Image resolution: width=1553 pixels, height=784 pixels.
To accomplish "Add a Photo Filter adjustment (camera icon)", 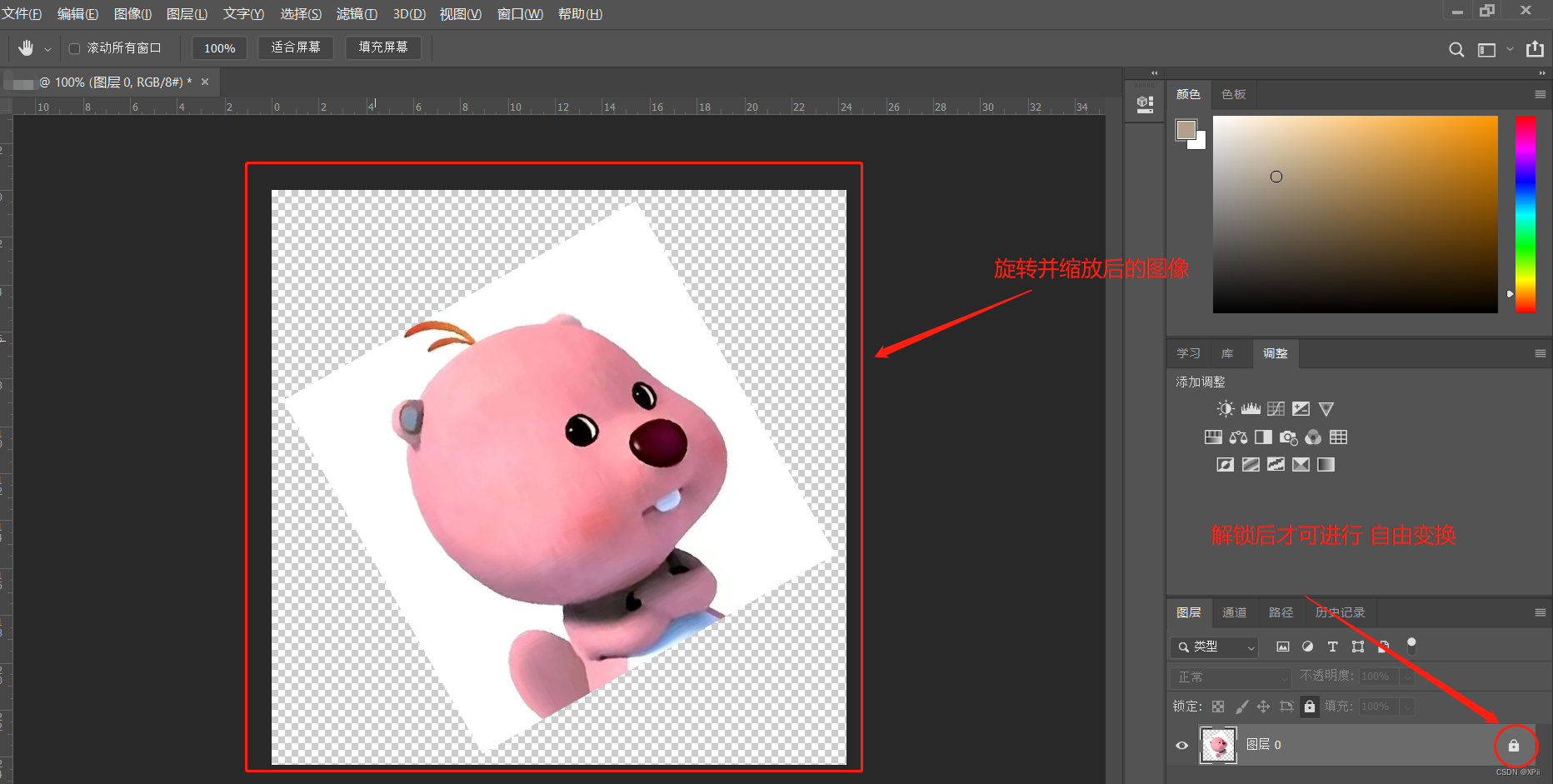I will tap(1289, 437).
